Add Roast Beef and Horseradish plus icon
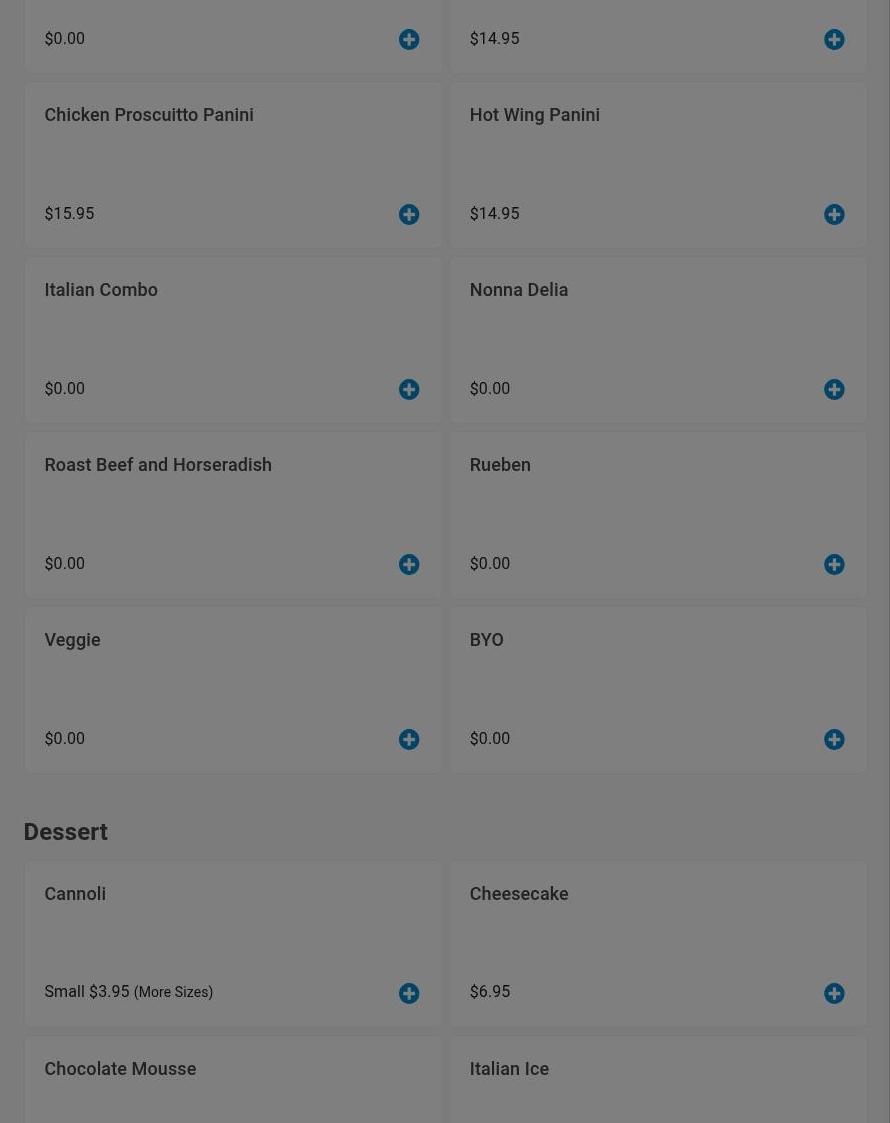Viewport: 890px width, 1123px height. [x=409, y=564]
